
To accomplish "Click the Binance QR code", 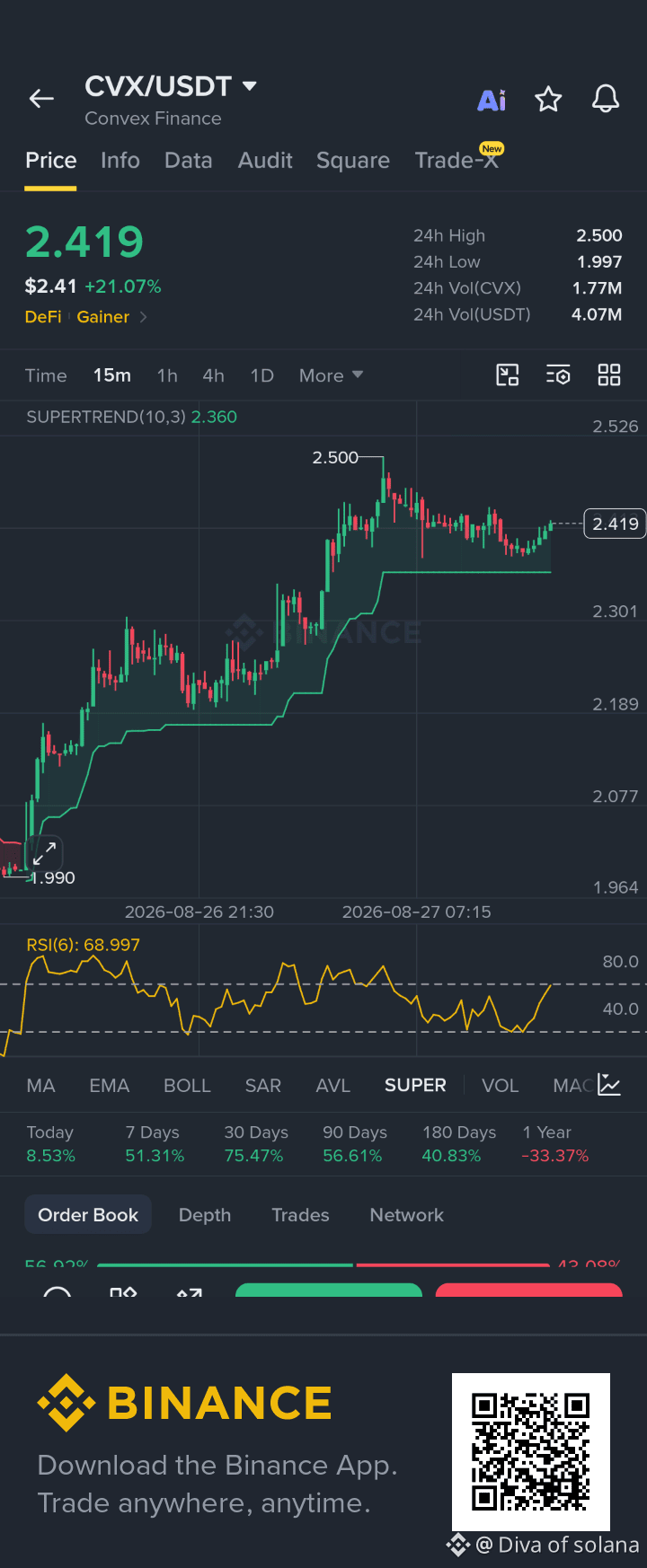I will (x=530, y=1451).
